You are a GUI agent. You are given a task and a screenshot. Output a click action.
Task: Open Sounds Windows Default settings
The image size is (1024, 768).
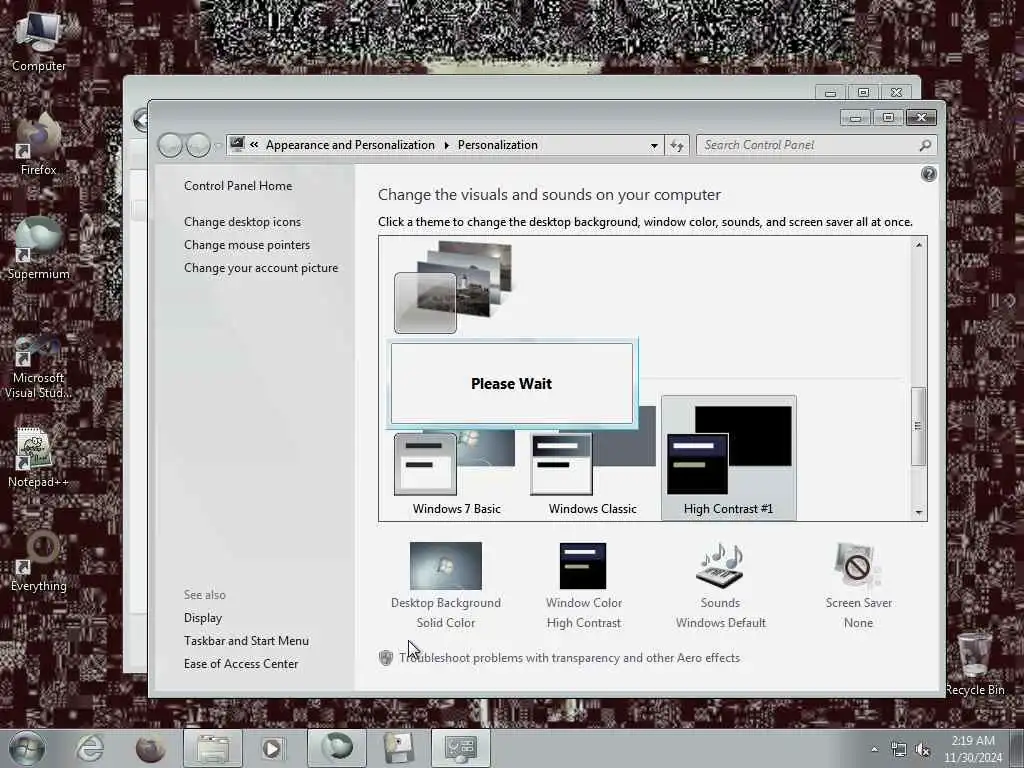[720, 585]
